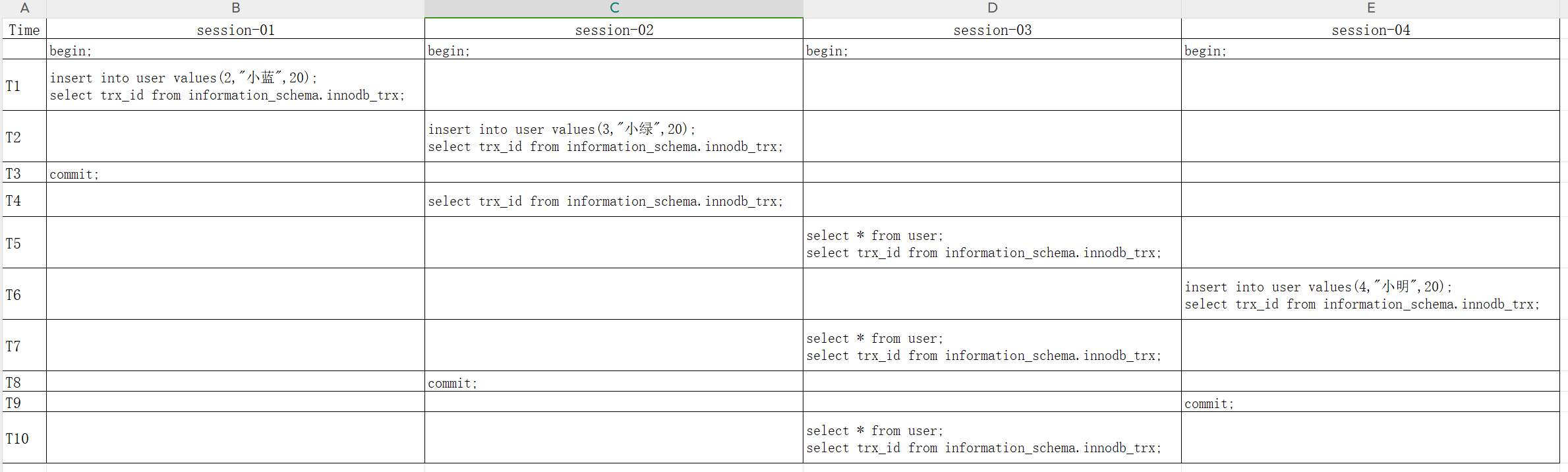Click column header D
Viewport: 1568px width, 472px height.
pyautogui.click(x=992, y=8)
